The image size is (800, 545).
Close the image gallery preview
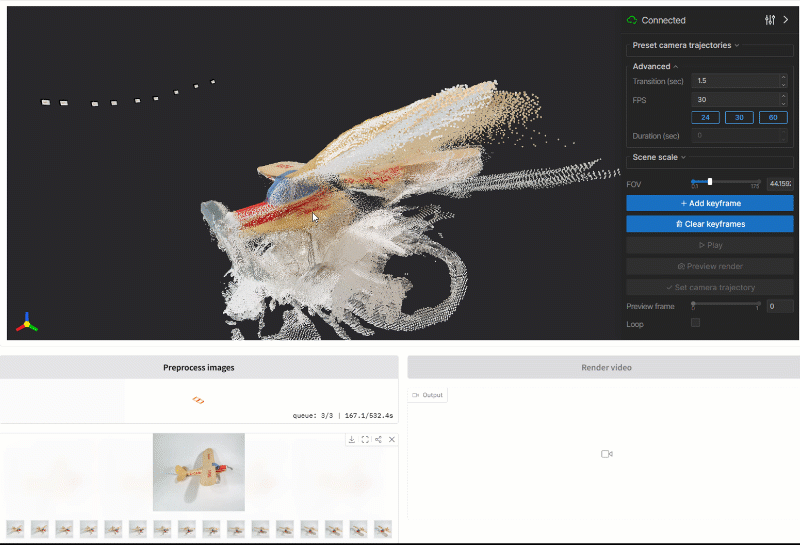392,440
